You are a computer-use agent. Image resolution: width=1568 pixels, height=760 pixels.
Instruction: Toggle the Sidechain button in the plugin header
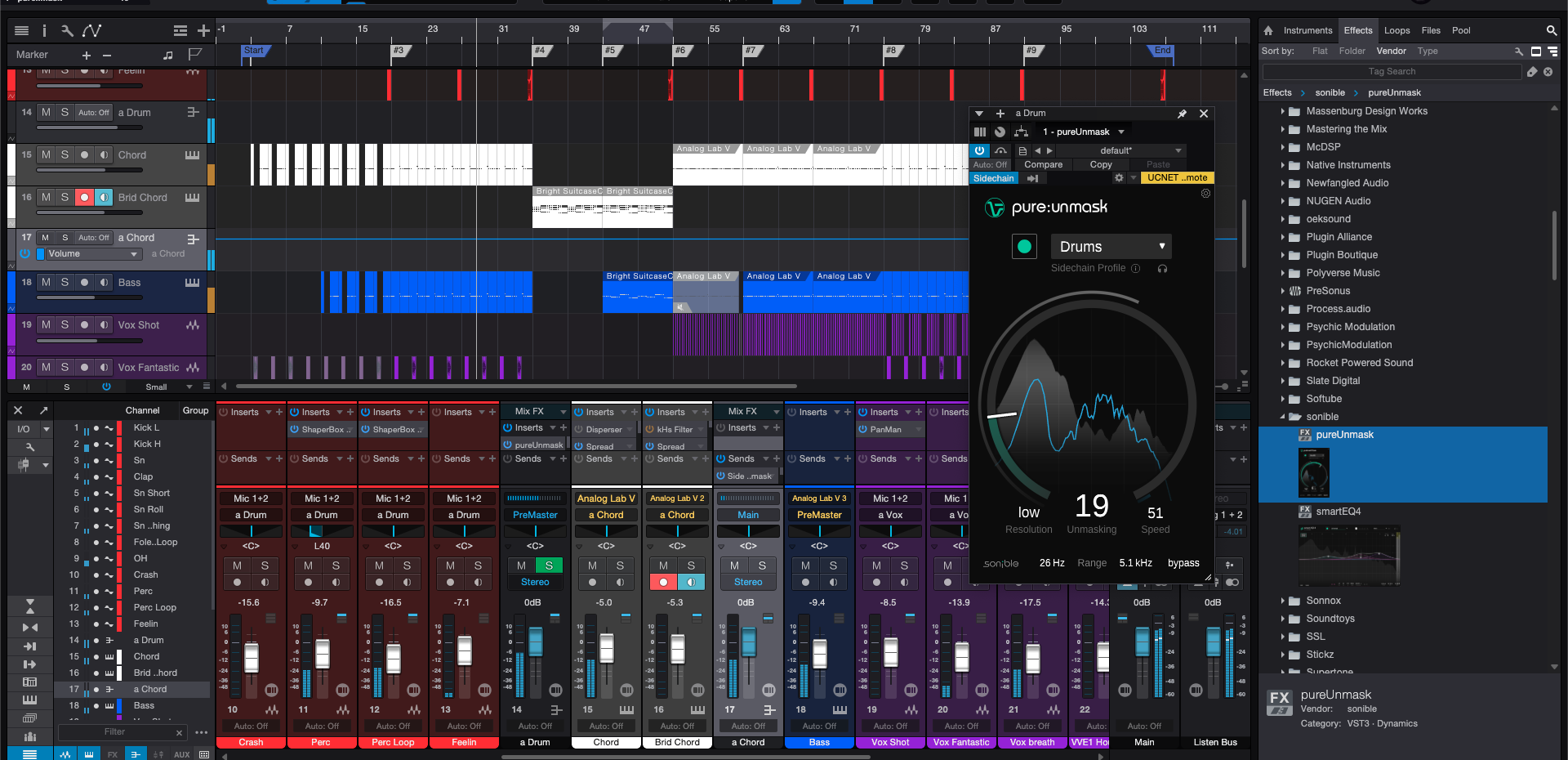(x=993, y=178)
